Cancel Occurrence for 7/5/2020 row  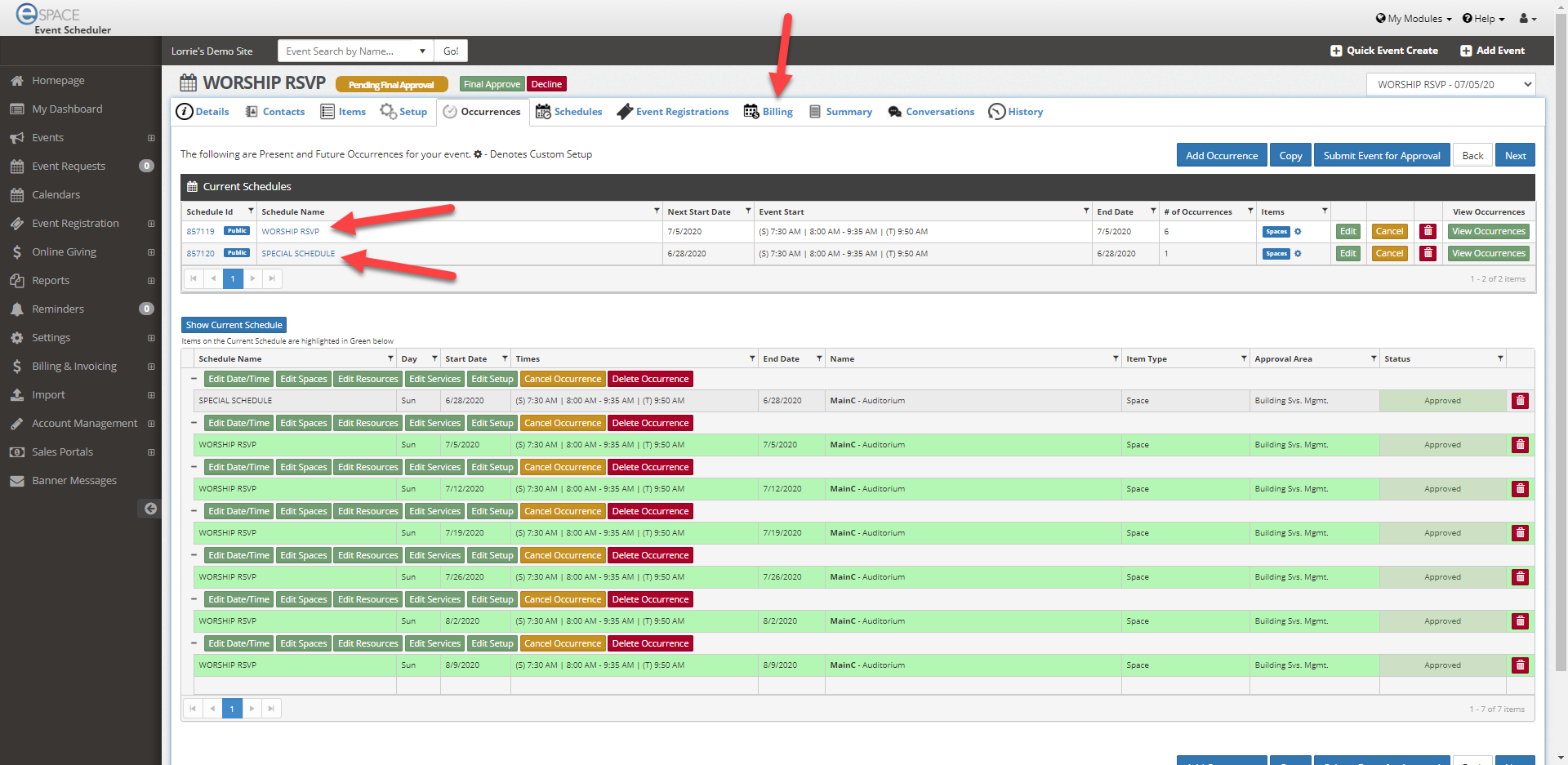(563, 423)
